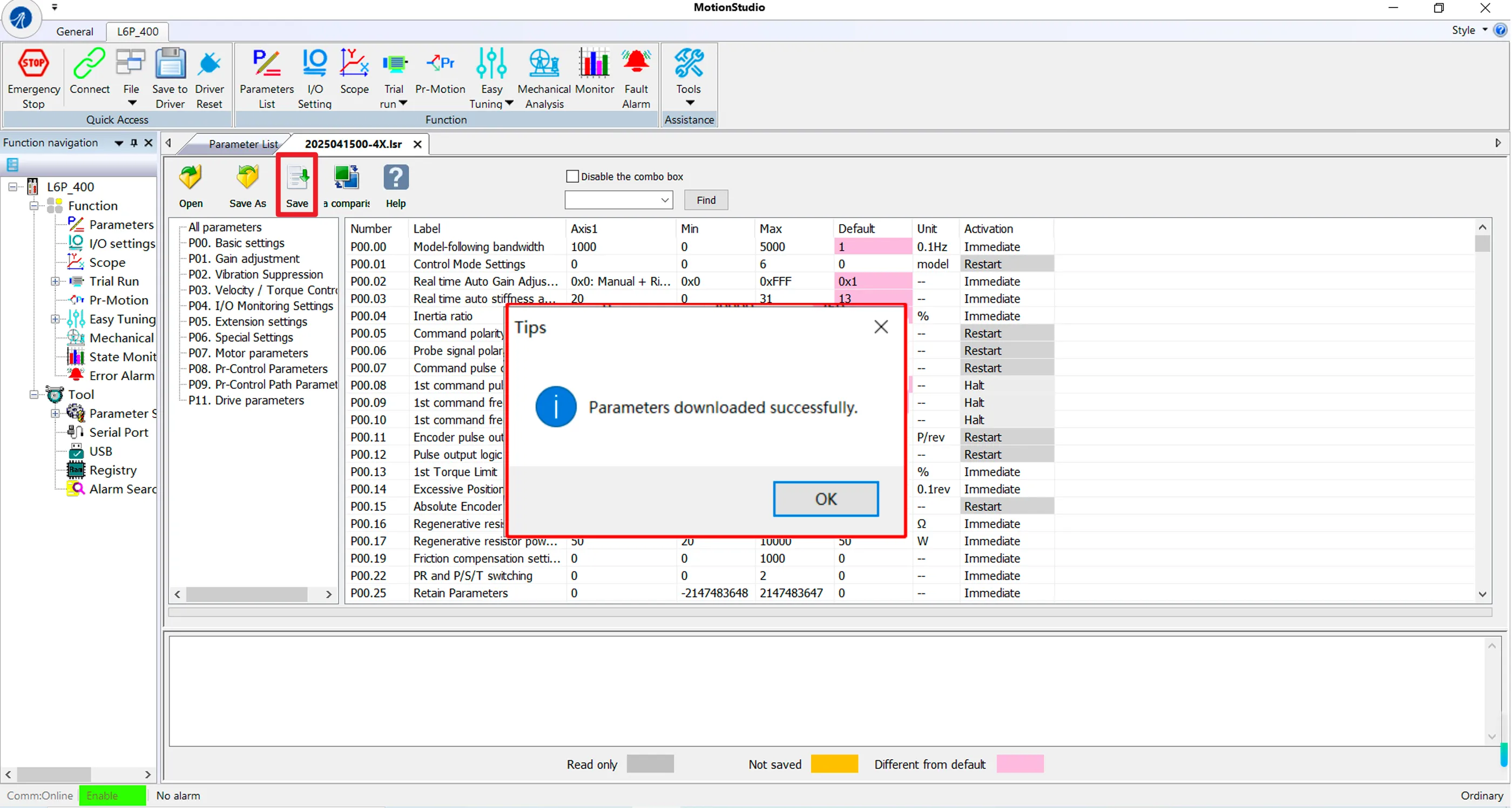1512x810 pixels.
Task: Uncheck Disable the combo box
Action: tap(572, 175)
